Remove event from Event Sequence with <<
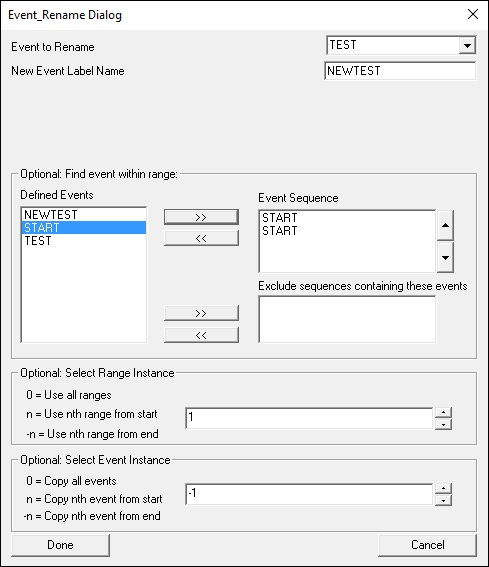This screenshot has height=567, width=489. tap(201, 238)
